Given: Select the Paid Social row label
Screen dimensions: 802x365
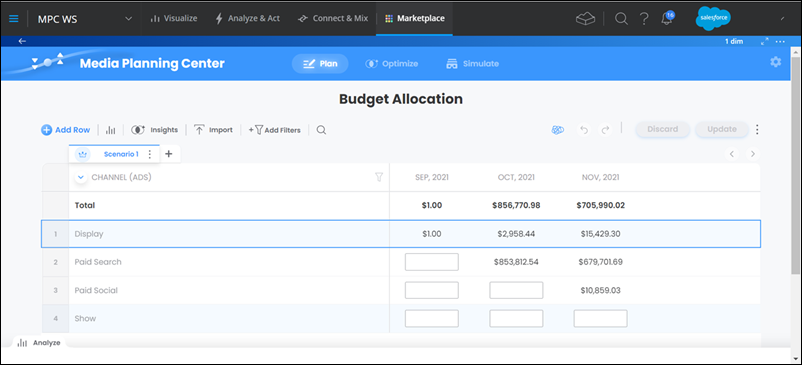Looking at the screenshot, I should click(x=96, y=290).
